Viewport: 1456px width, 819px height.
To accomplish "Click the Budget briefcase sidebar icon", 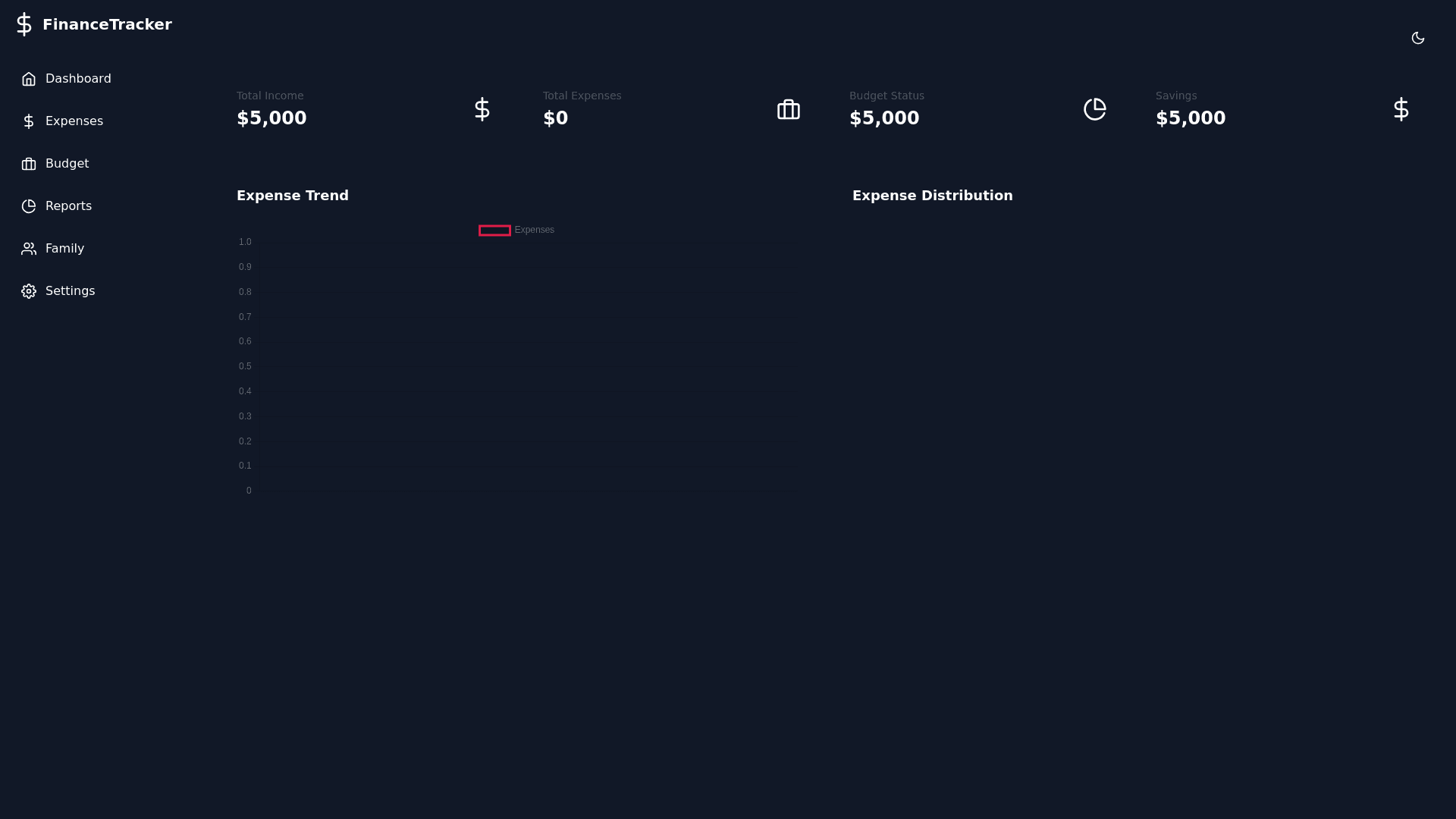I will [x=29, y=164].
